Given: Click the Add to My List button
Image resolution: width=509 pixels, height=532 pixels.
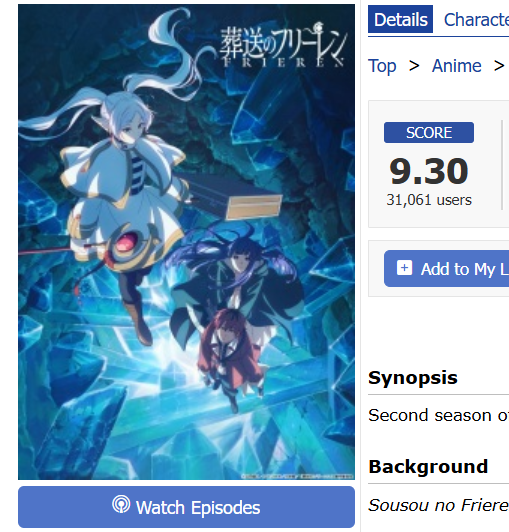Looking at the screenshot, I should click(447, 269).
